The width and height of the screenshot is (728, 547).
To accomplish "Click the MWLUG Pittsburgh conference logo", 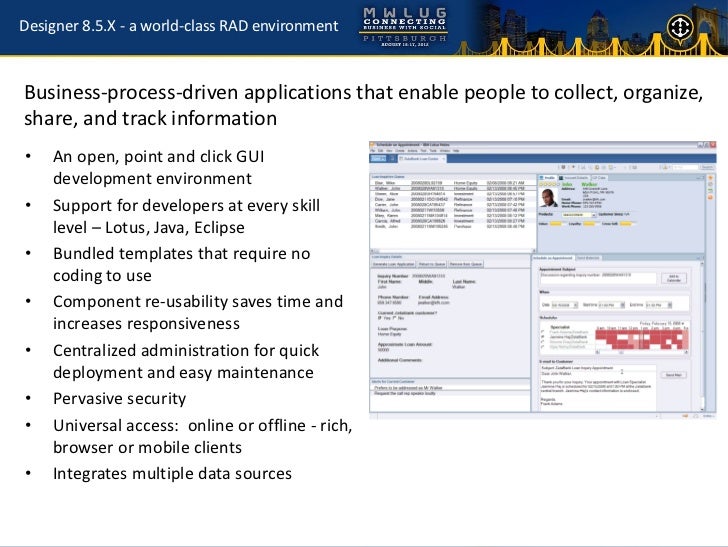I will pyautogui.click(x=404, y=26).
